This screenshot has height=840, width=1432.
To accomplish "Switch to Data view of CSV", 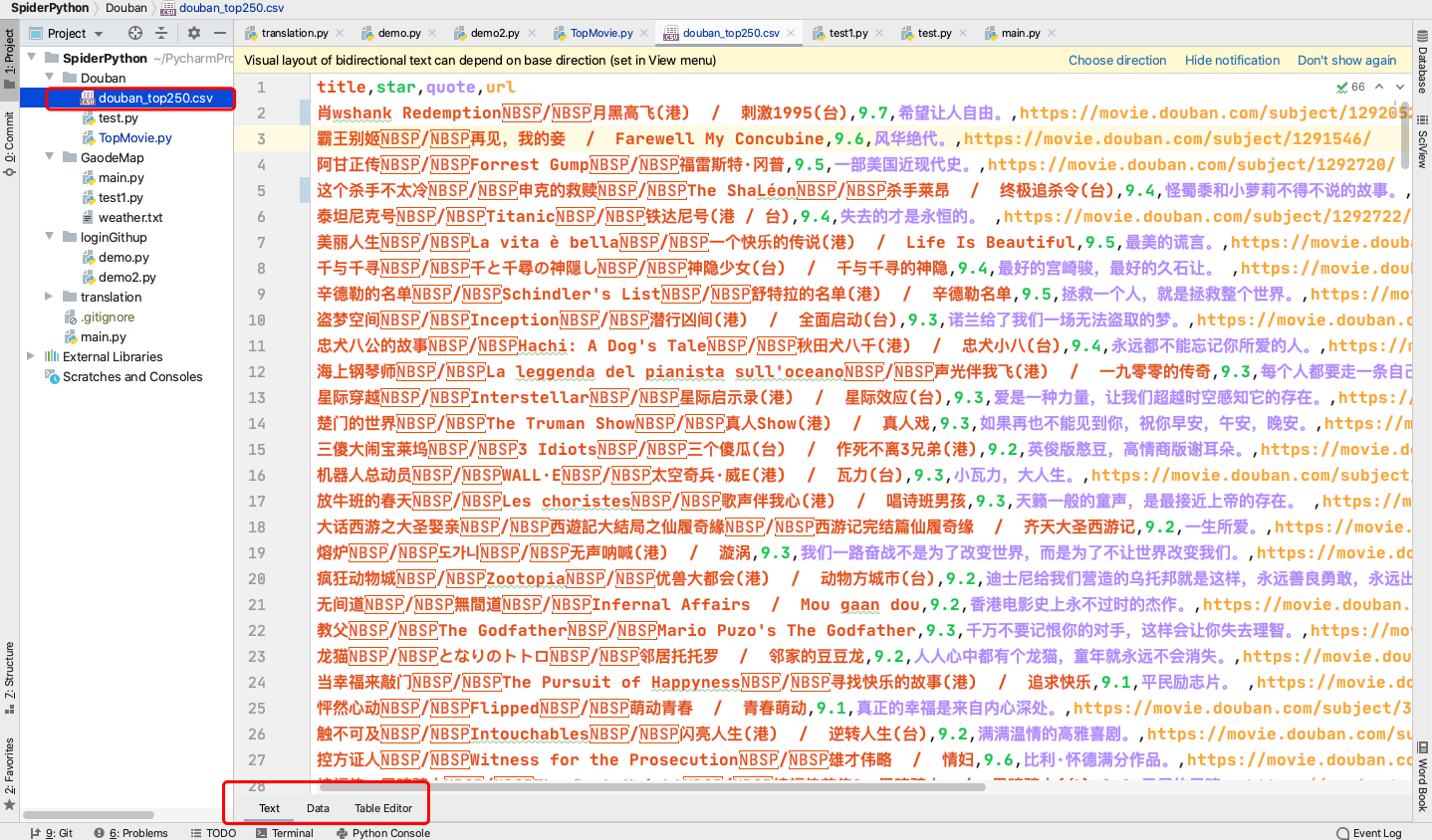I will 318,808.
